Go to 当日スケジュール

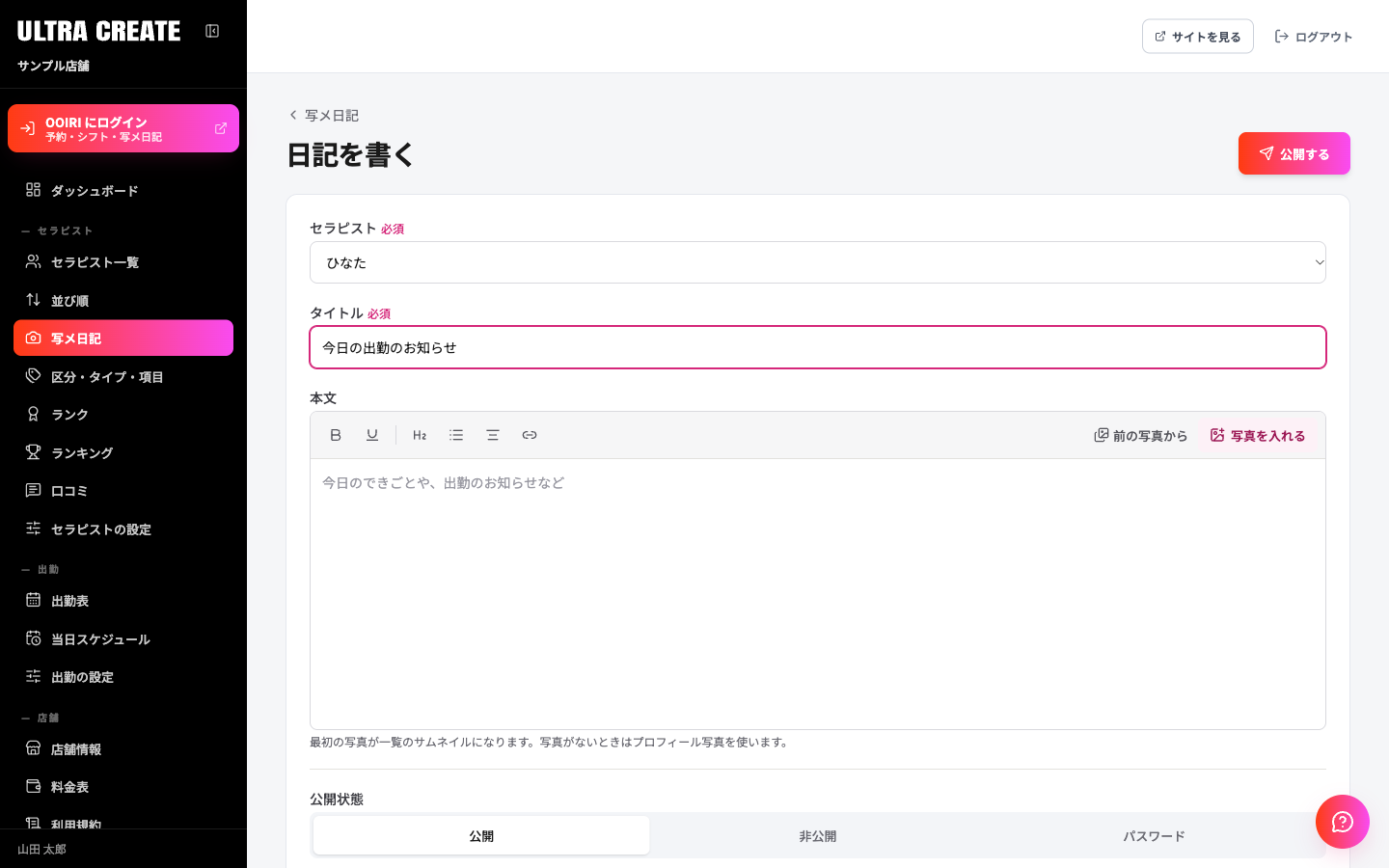tap(123, 639)
